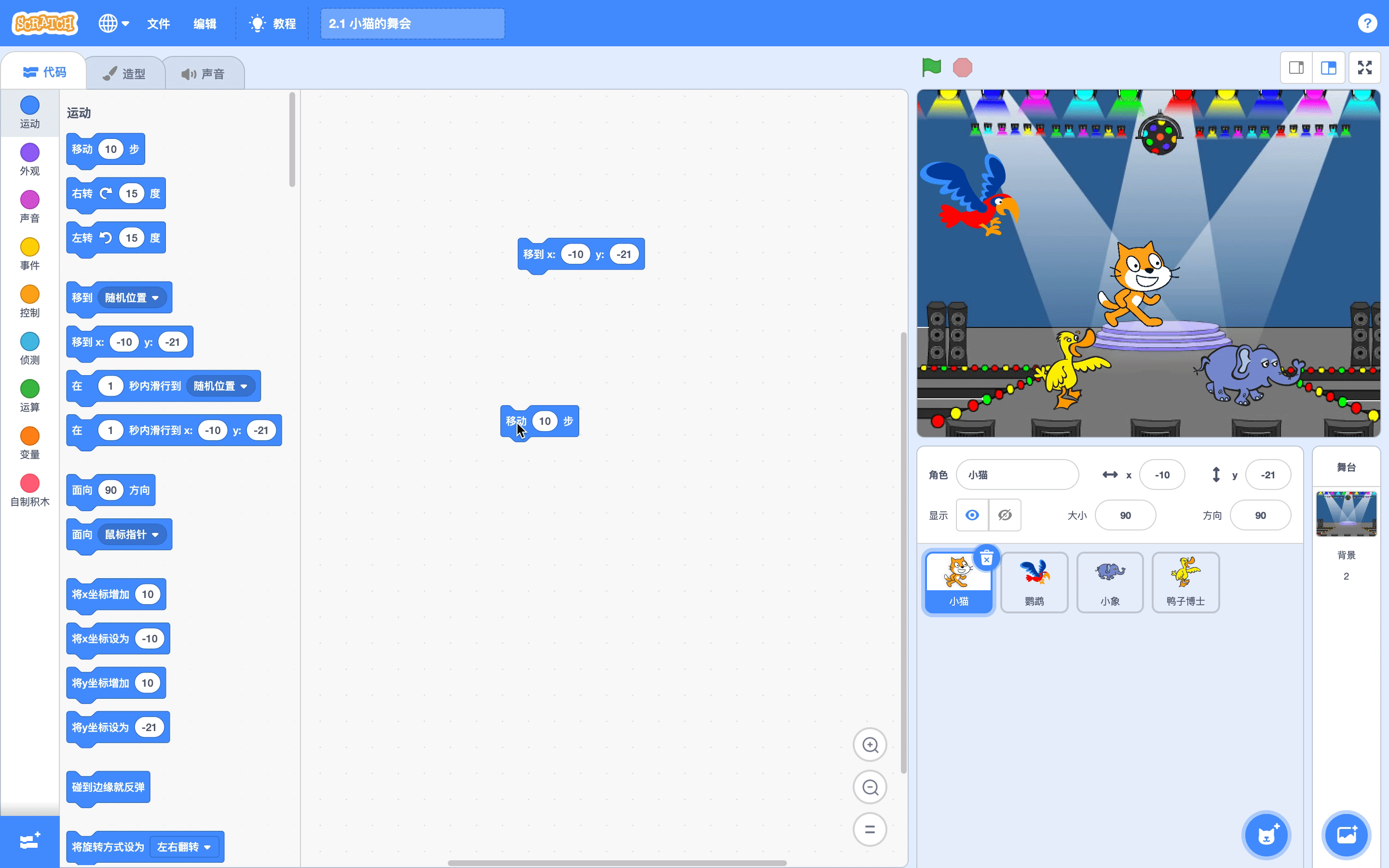Click the green flag to run

coord(931,67)
